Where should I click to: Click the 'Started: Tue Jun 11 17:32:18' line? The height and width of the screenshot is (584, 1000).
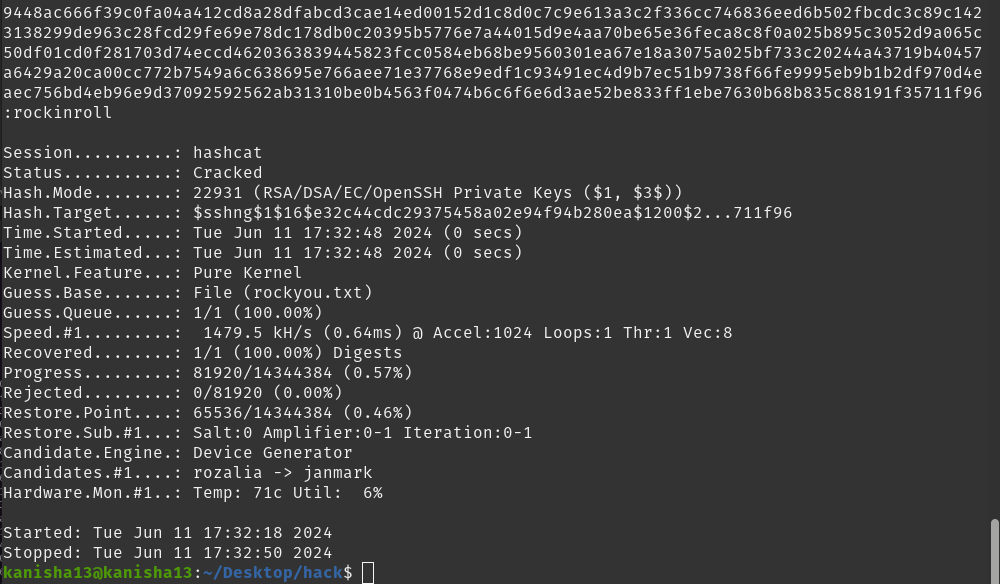(x=167, y=533)
